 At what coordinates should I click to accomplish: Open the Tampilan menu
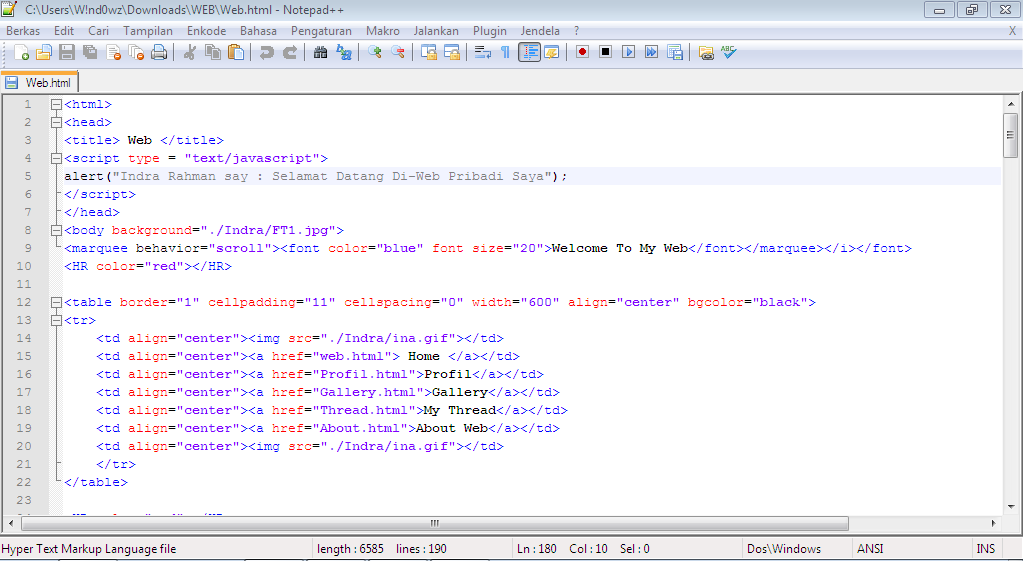point(148,31)
